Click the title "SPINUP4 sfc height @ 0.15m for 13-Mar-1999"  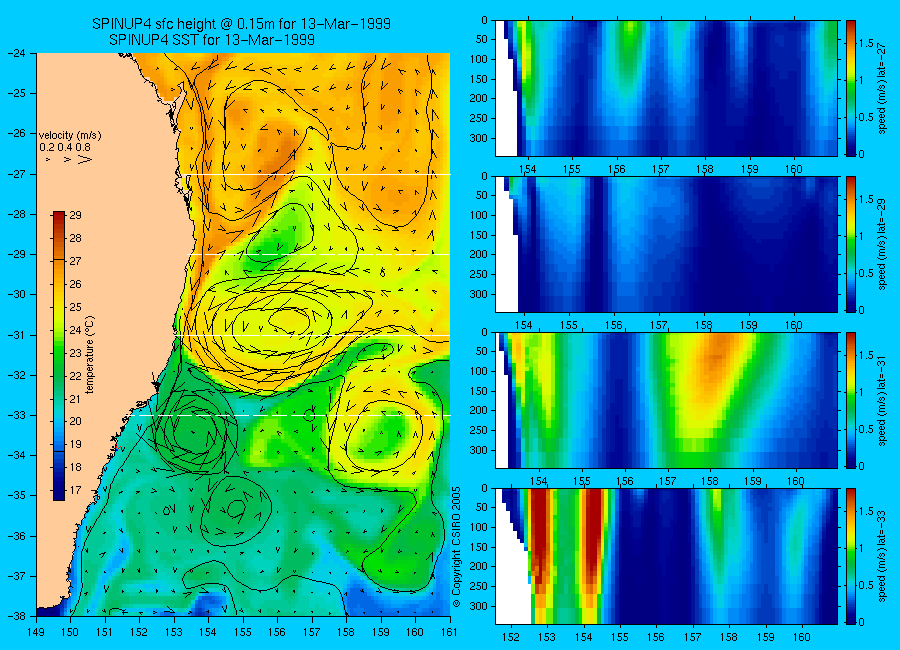(x=241, y=24)
